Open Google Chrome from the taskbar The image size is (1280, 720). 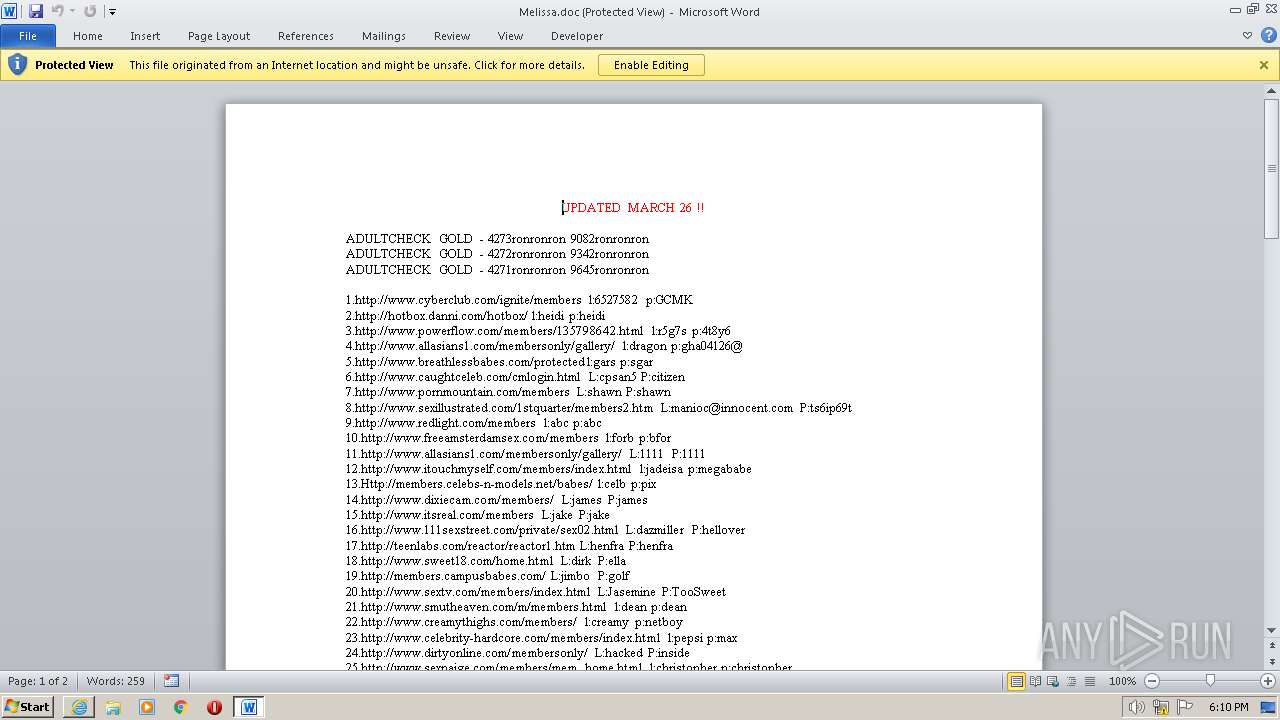coord(181,707)
